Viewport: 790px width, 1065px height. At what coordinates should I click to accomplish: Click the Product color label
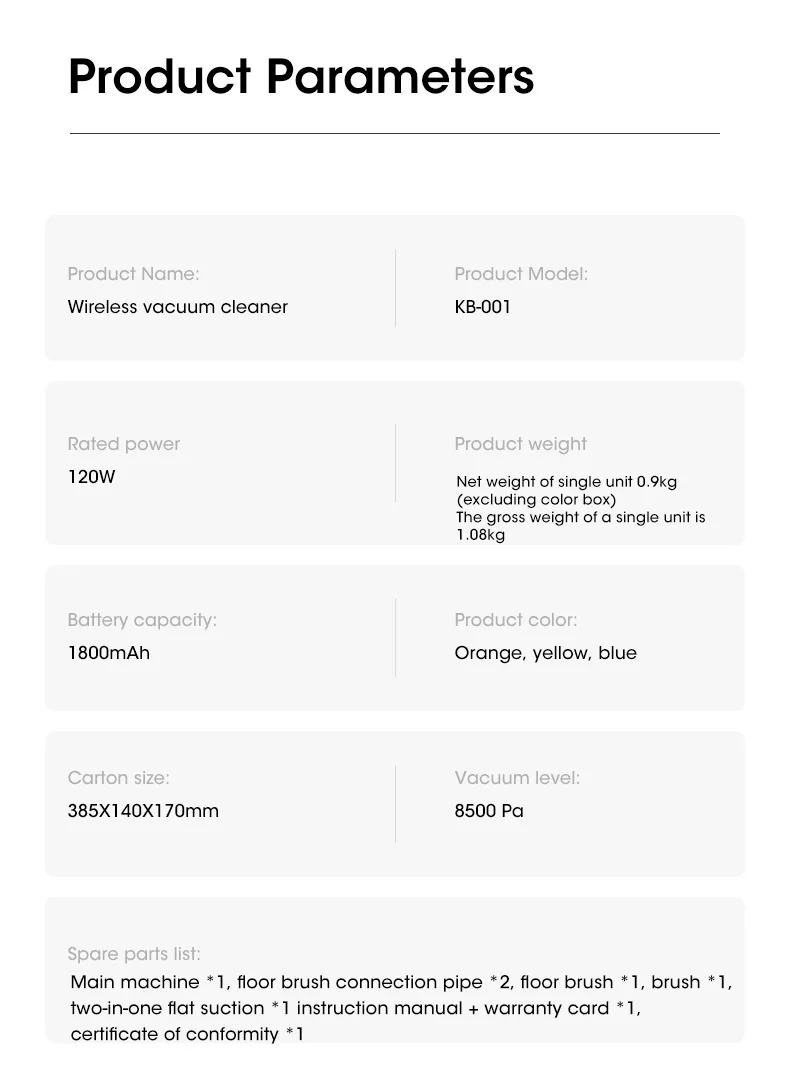pyautogui.click(x=516, y=620)
